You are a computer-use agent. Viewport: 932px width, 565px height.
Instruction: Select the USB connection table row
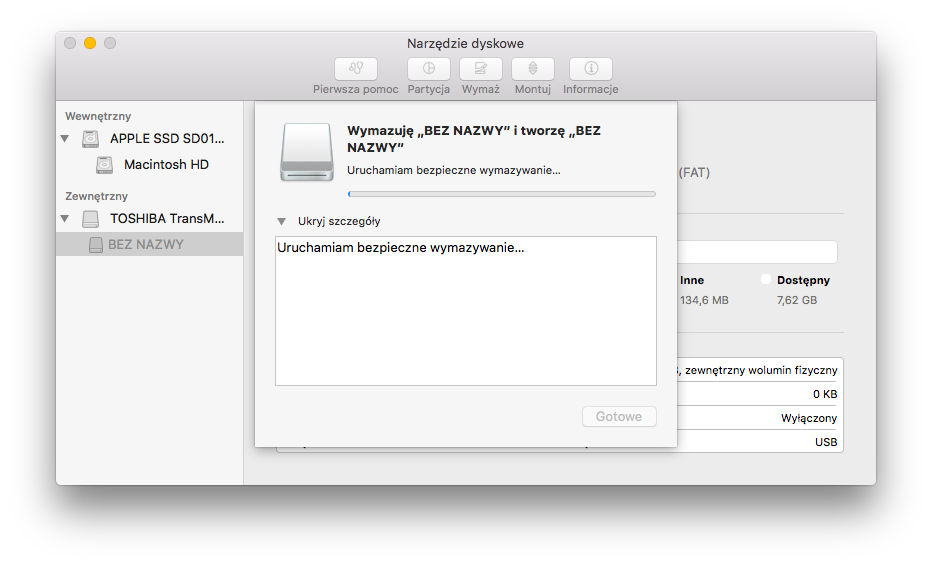click(x=760, y=442)
